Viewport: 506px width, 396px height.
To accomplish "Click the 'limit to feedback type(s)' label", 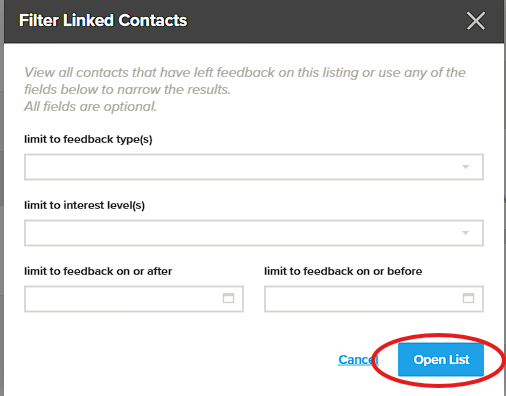I will (x=88, y=139).
